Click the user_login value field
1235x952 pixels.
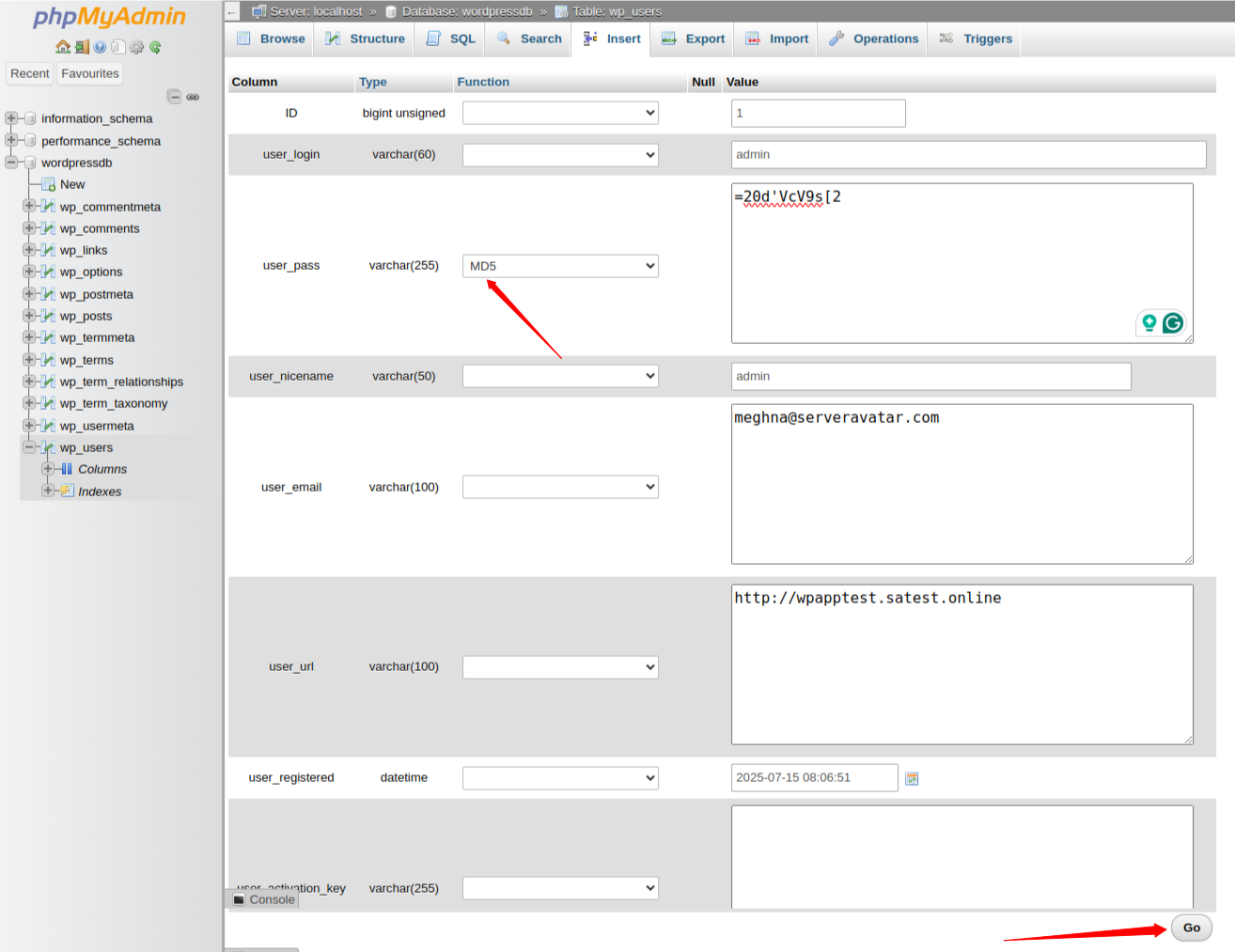point(968,154)
